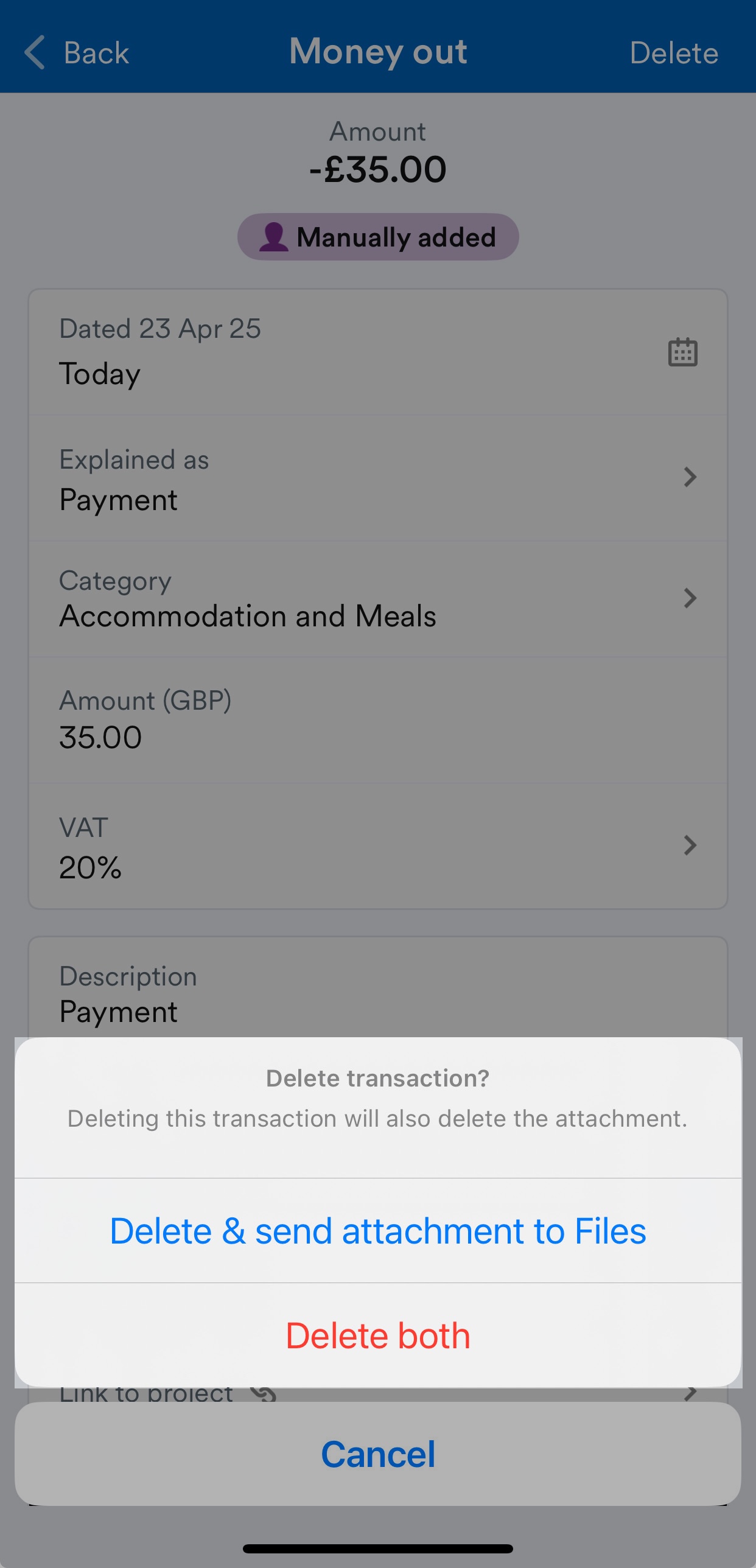Tap the Manually added badge
Image resolution: width=756 pixels, height=1568 pixels.
pyautogui.click(x=378, y=237)
